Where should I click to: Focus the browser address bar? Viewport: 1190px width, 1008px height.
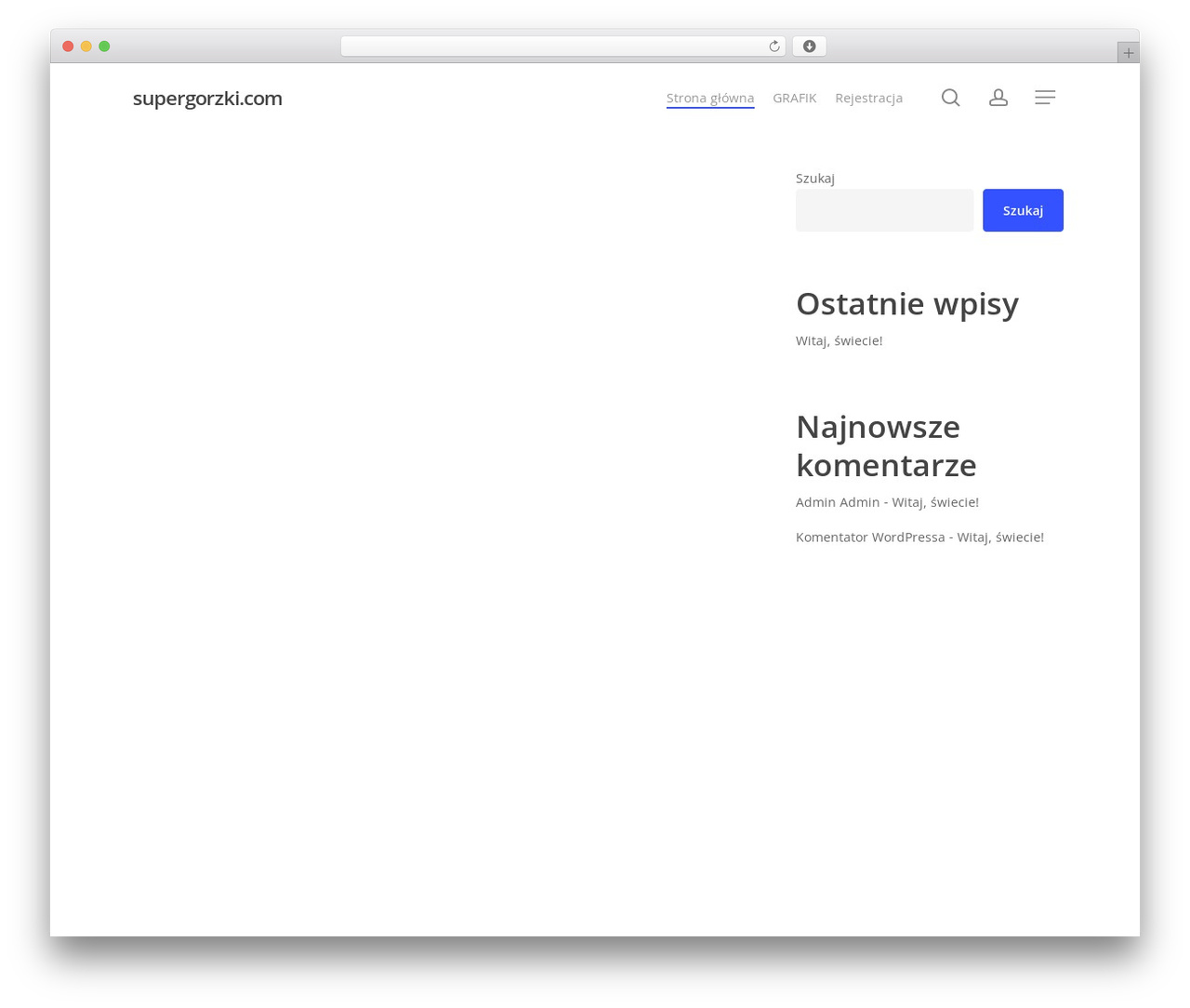[x=562, y=46]
